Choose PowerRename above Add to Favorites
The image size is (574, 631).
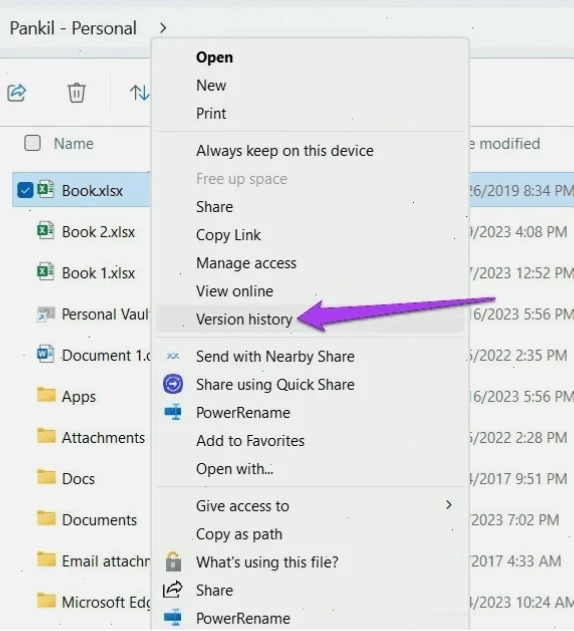tap(243, 413)
